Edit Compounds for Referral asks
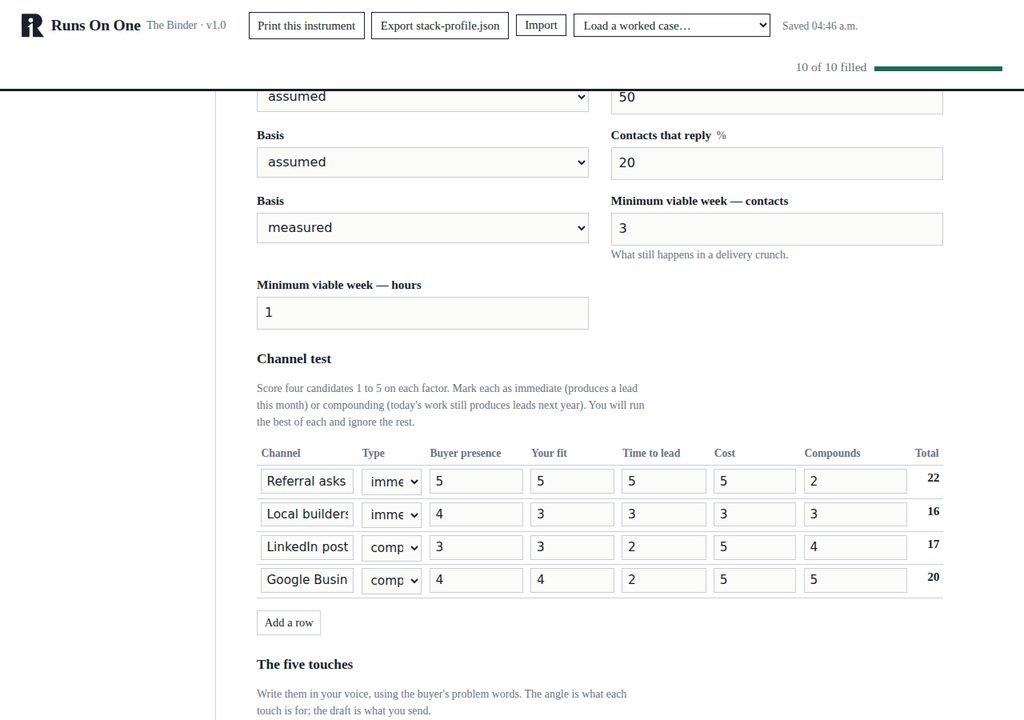This screenshot has height=720, width=1024. pos(855,481)
